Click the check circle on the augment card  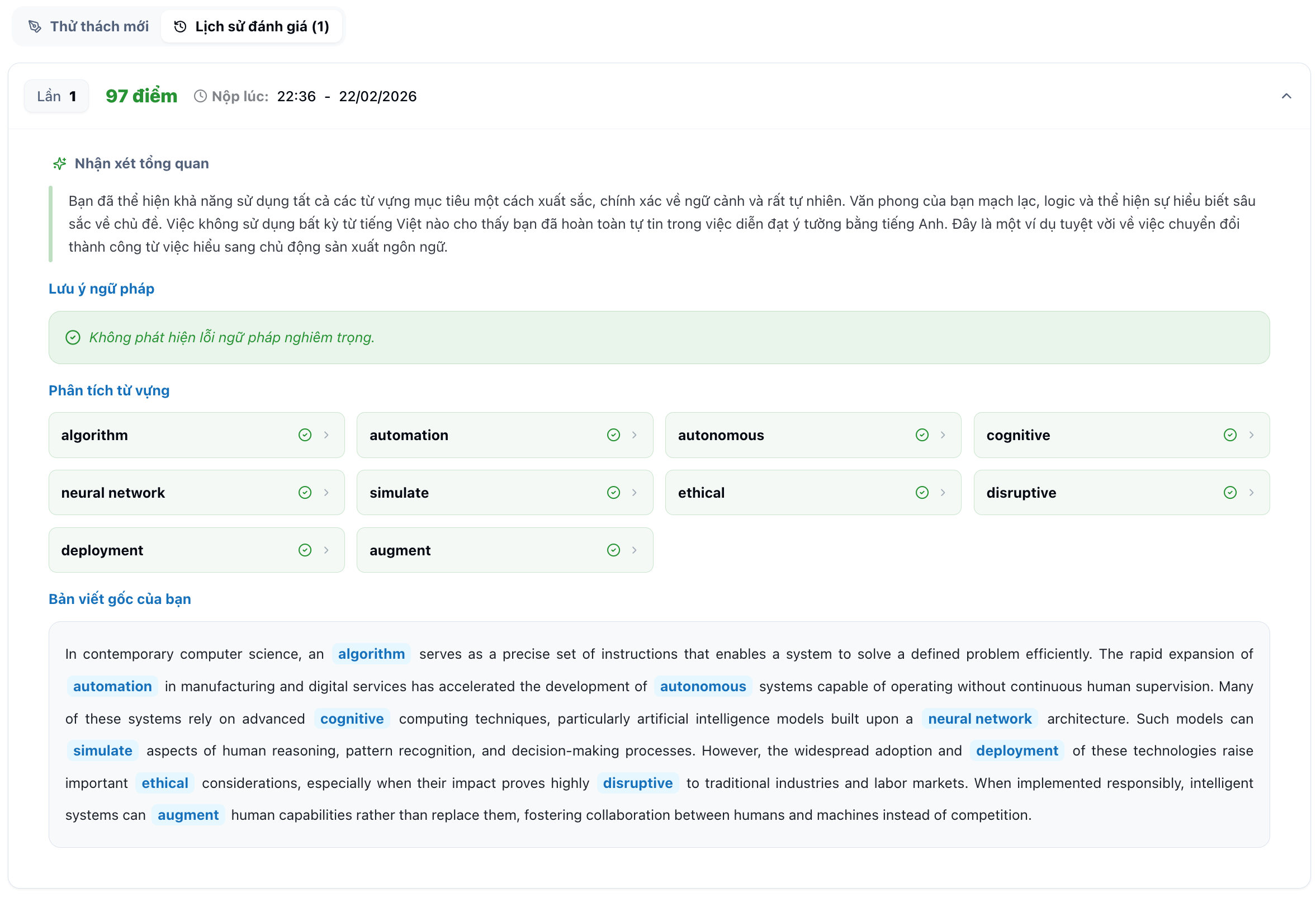pos(613,550)
